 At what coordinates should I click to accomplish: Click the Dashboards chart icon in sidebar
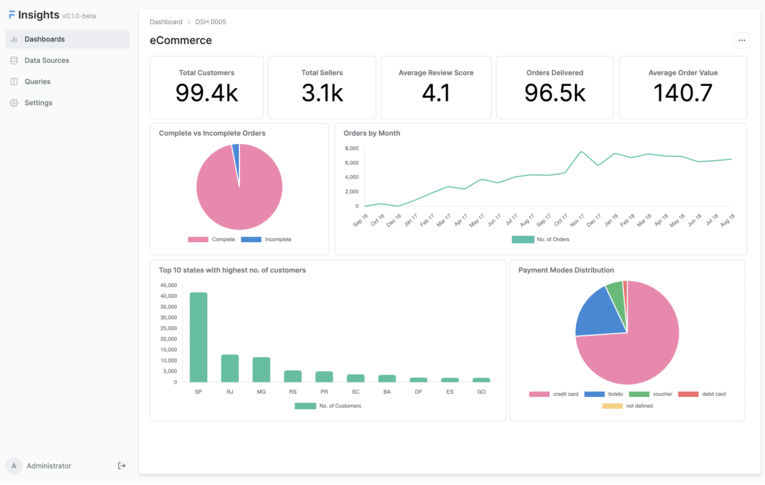pos(14,39)
